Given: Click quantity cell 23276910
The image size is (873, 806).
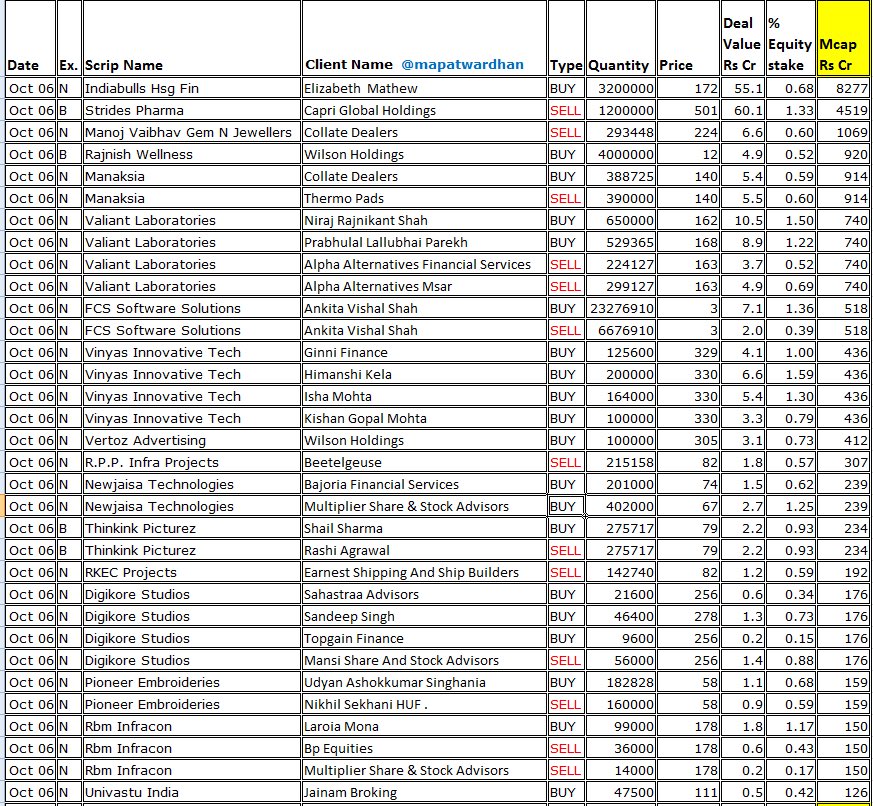Looking at the screenshot, I should pyautogui.click(x=621, y=308).
